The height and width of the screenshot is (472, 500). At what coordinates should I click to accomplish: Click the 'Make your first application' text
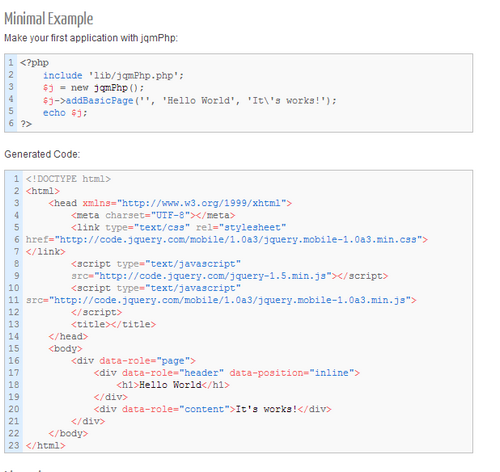click(91, 38)
